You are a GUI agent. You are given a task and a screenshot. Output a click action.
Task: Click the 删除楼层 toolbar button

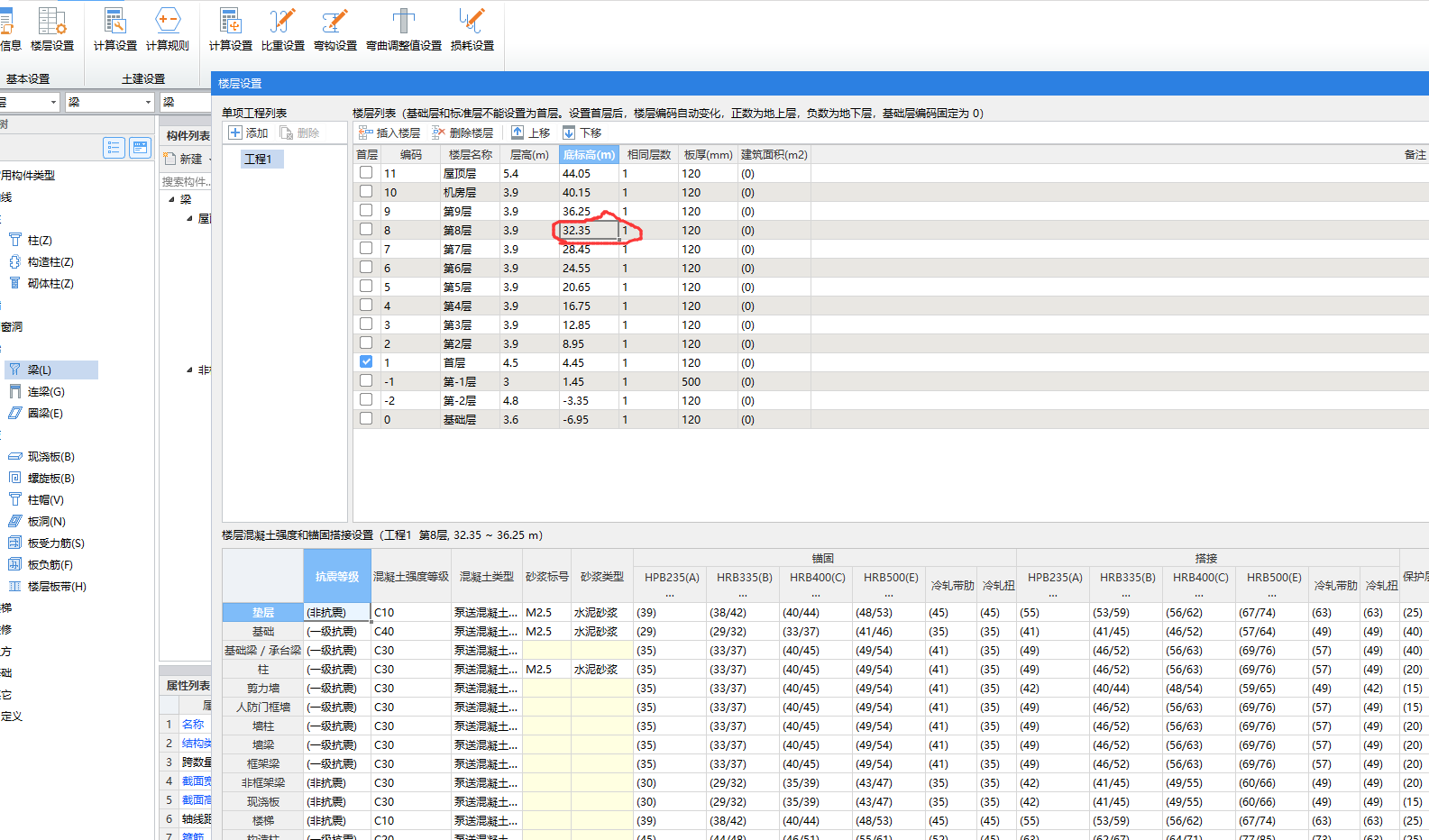[463, 132]
